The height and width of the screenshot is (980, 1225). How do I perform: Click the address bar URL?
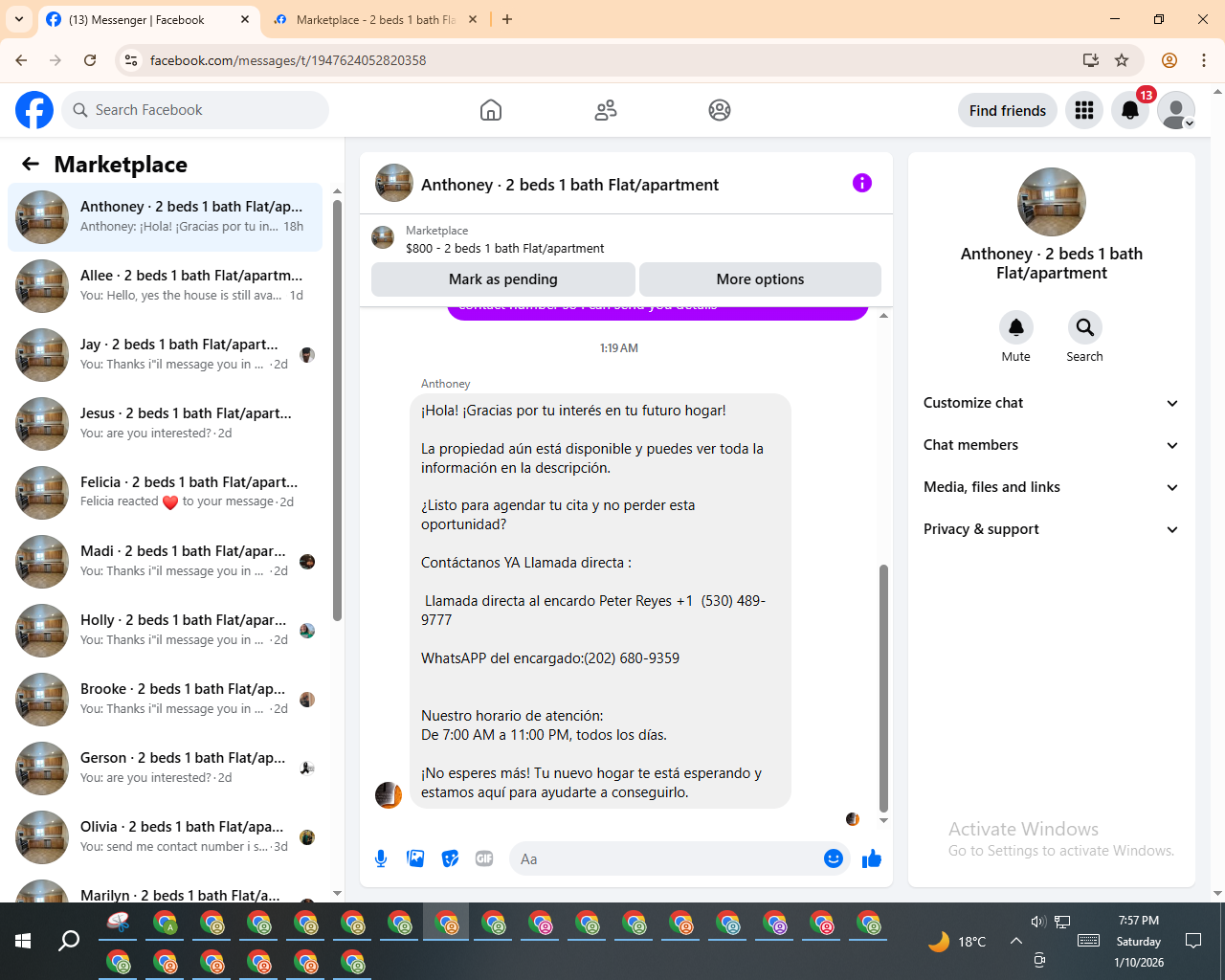pos(287,60)
